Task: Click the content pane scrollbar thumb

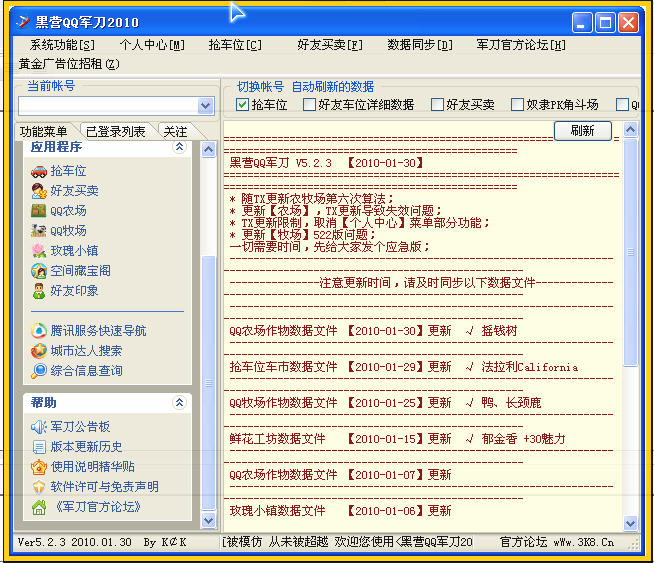Action: [631, 252]
